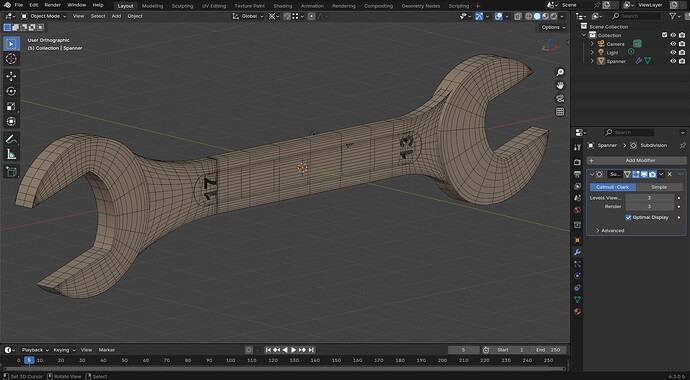Select Catmull-Clark subdivision type

(x=613, y=187)
